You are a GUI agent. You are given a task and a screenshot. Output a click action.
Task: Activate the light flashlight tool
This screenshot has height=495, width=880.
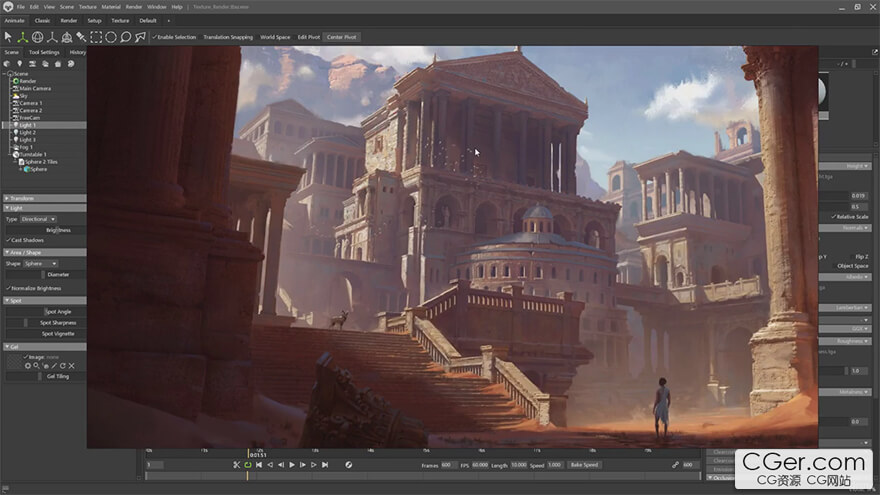(x=81, y=37)
